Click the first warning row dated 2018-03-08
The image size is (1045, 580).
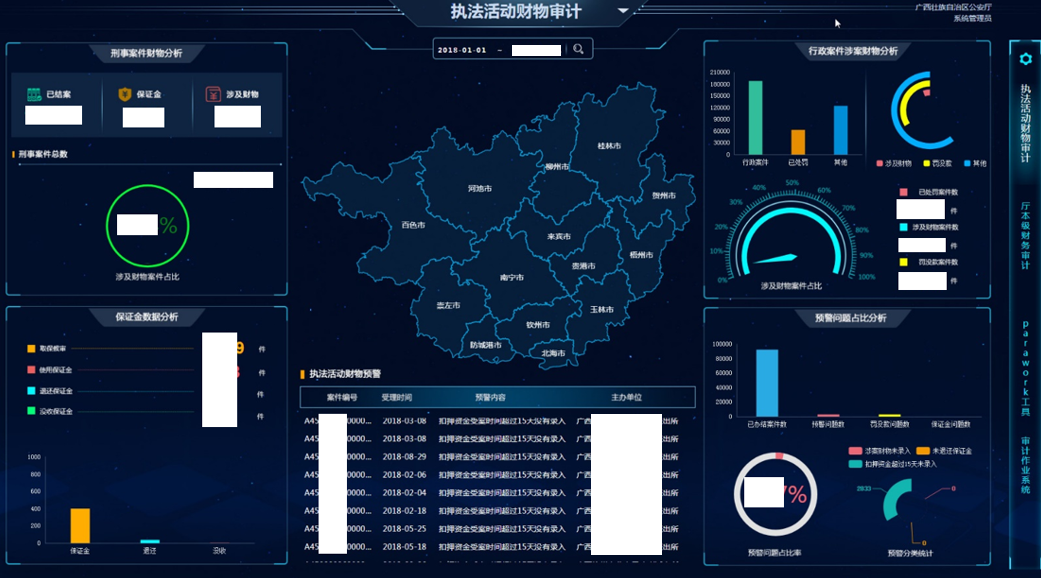[497, 421]
